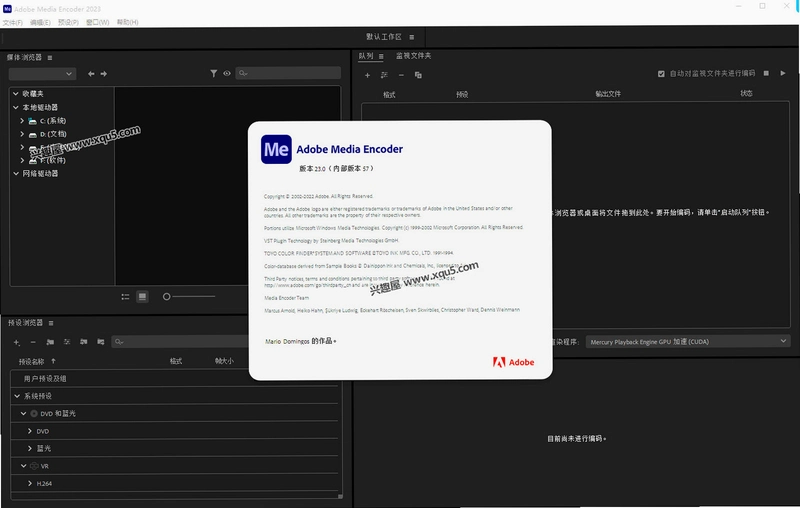Open the 预设浏览器 panel menu
The width and height of the screenshot is (800, 508).
point(51,323)
